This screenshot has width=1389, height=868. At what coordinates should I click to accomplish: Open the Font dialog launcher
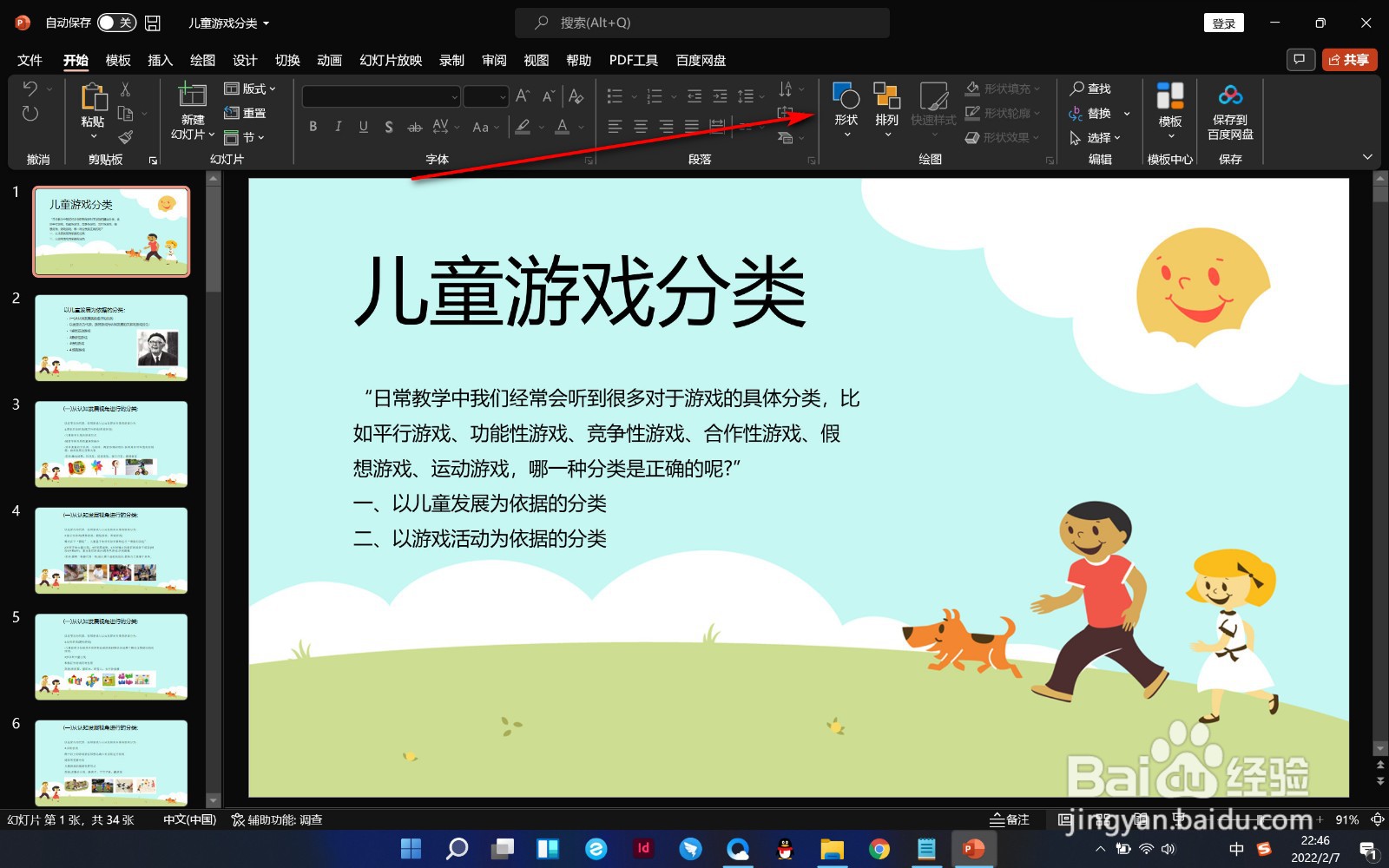point(588,161)
